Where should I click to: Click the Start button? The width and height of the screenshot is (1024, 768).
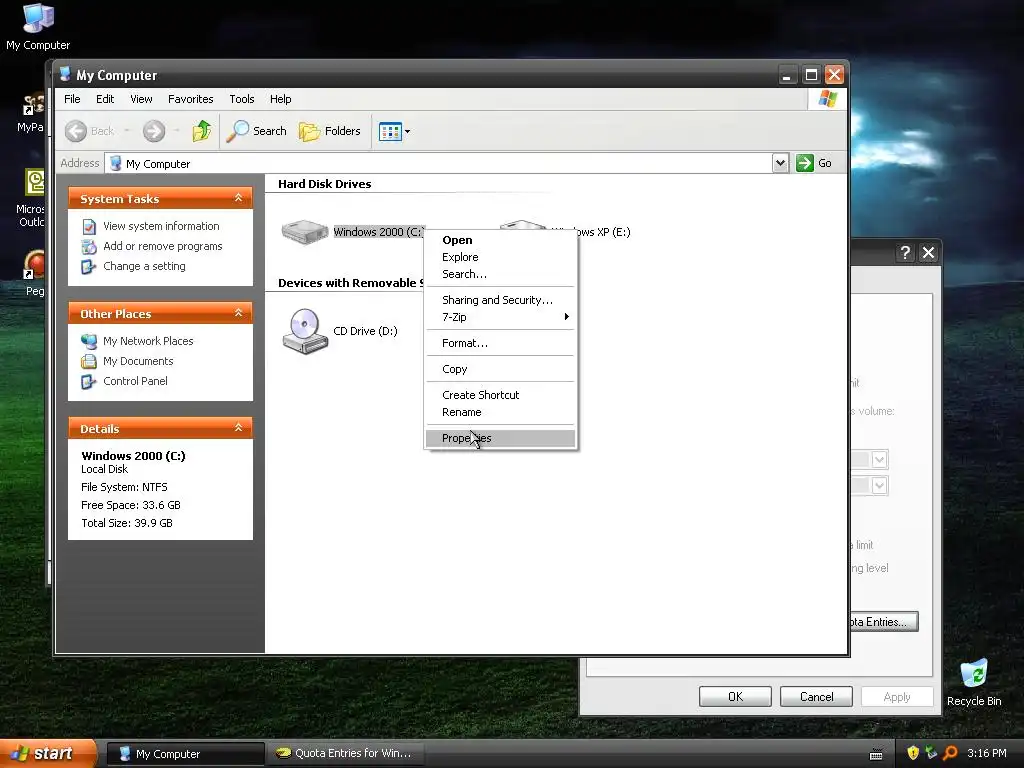point(47,754)
